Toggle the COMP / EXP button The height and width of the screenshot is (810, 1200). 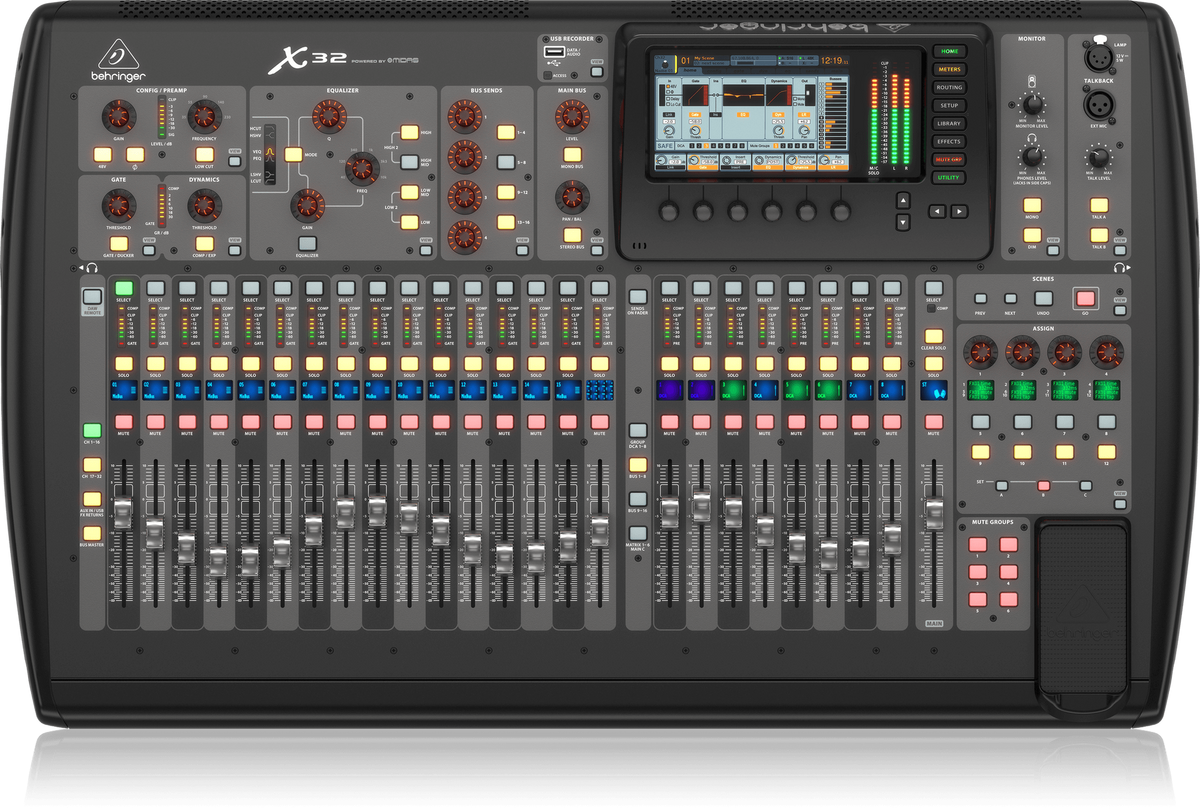click(204, 243)
